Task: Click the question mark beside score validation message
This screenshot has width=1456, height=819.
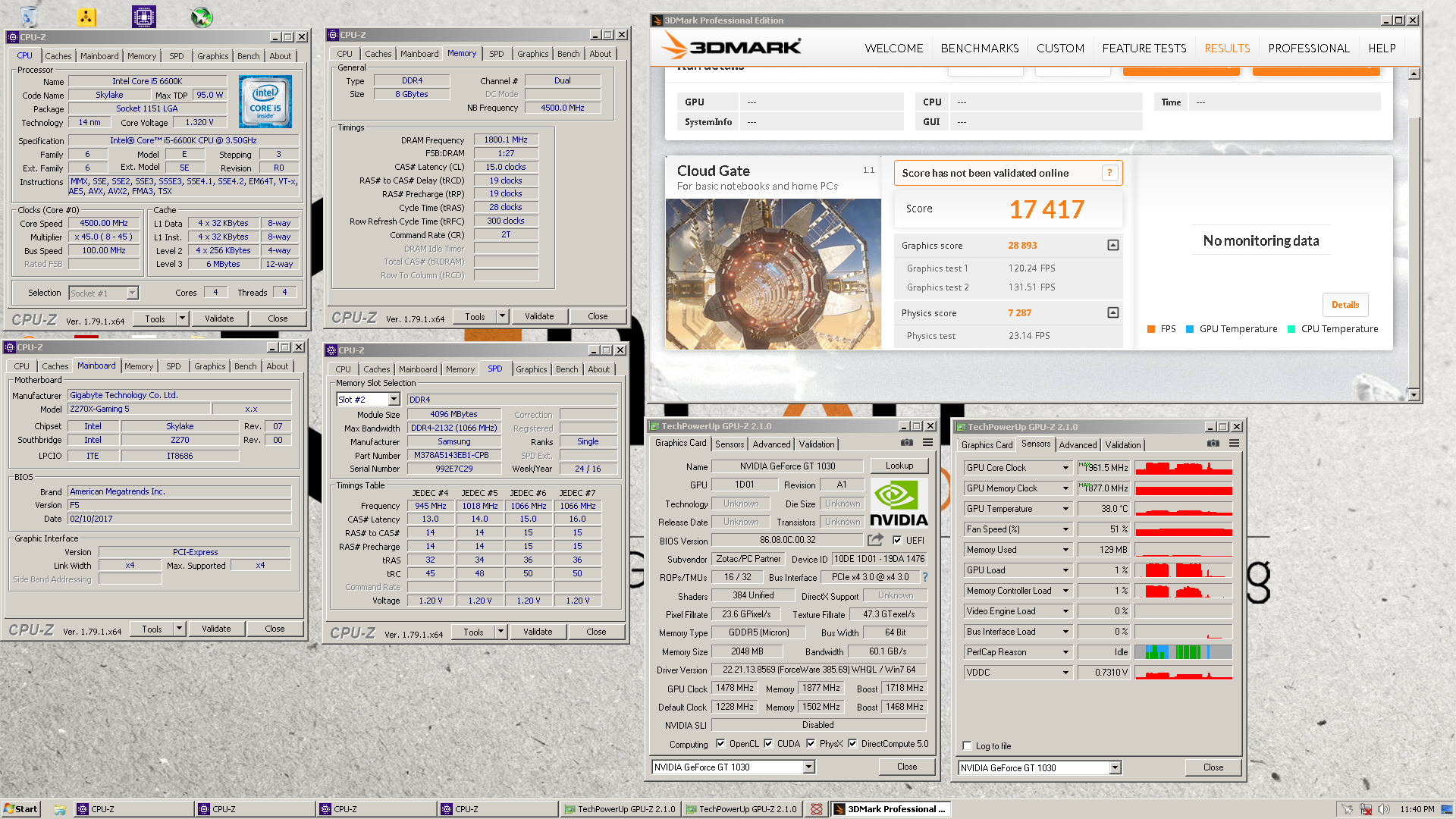Action: 1109,173
